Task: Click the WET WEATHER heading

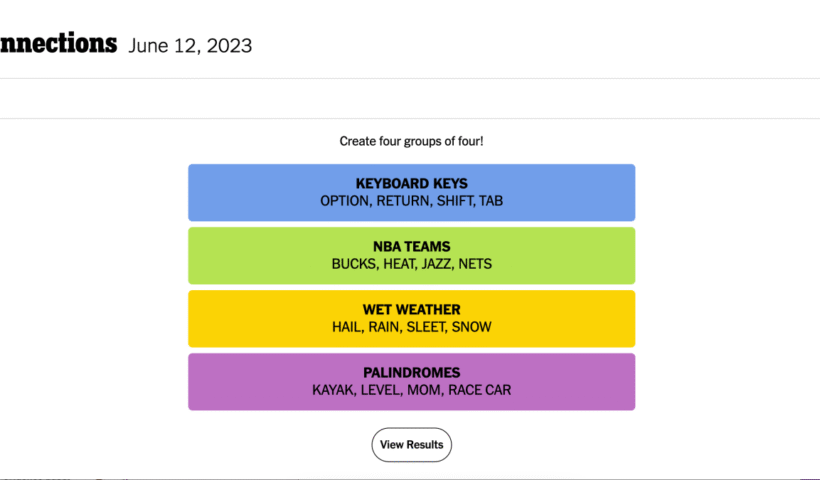Action: point(411,310)
